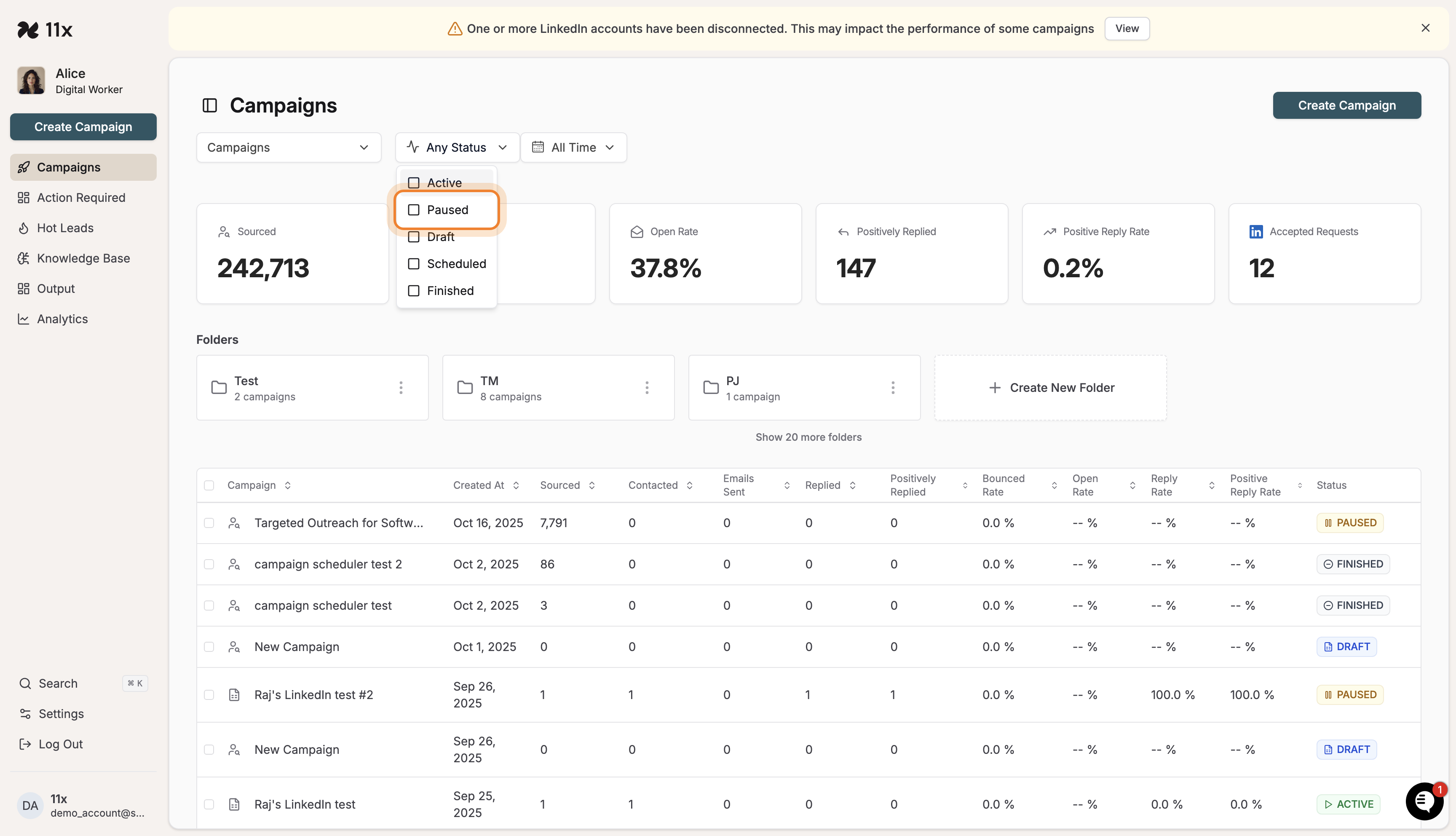Expand the Any Status filter dropdown

(457, 147)
